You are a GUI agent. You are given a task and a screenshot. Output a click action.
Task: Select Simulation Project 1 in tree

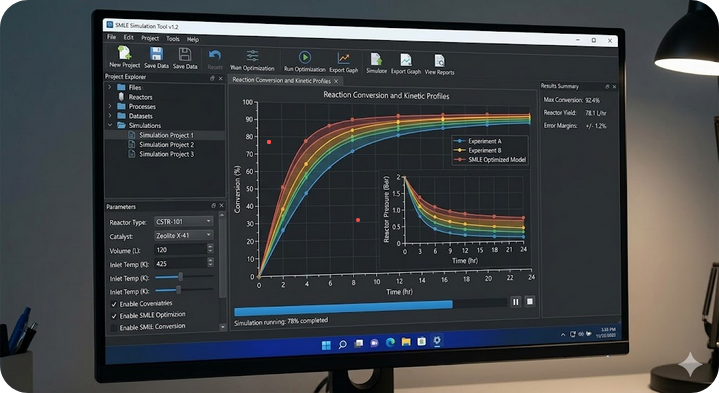click(166, 135)
